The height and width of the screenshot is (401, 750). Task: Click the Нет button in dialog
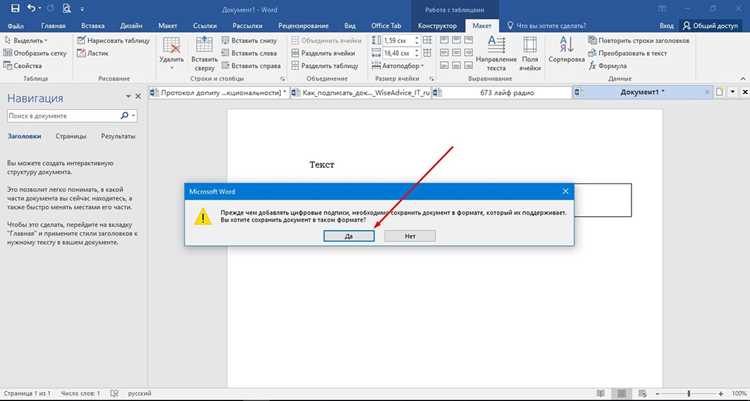[410, 236]
